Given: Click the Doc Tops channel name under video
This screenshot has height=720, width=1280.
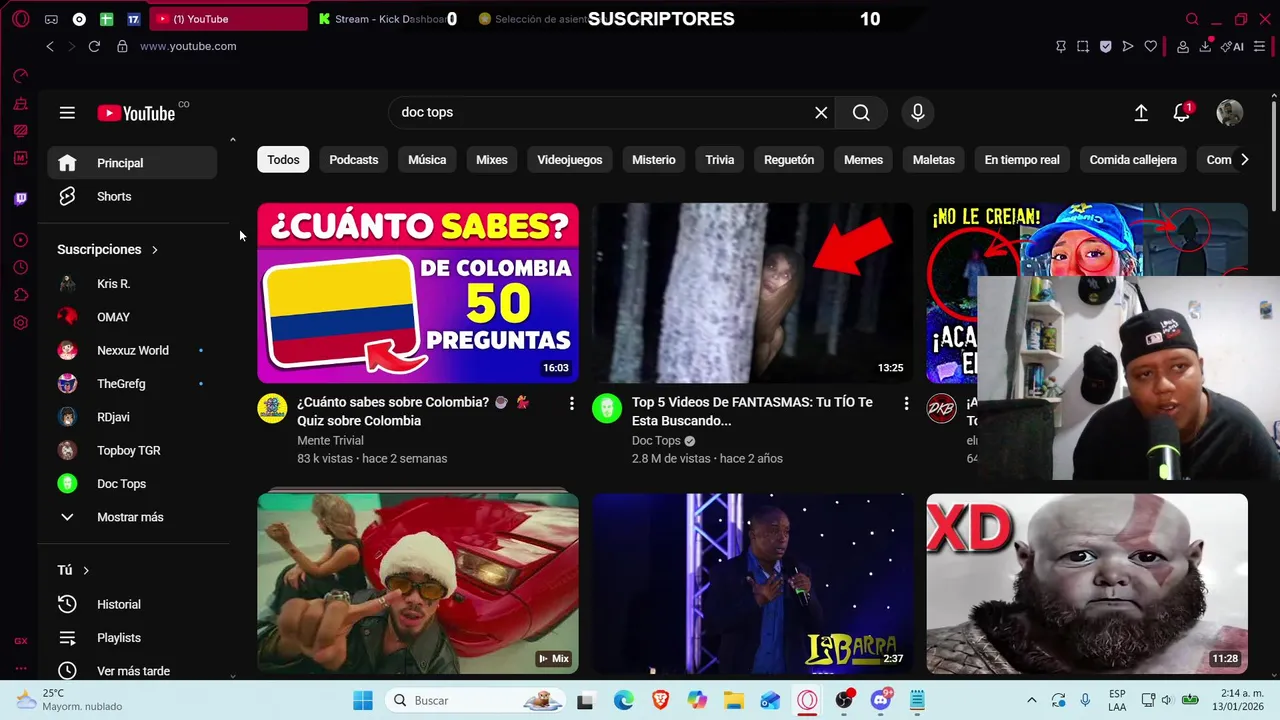Looking at the screenshot, I should [656, 440].
